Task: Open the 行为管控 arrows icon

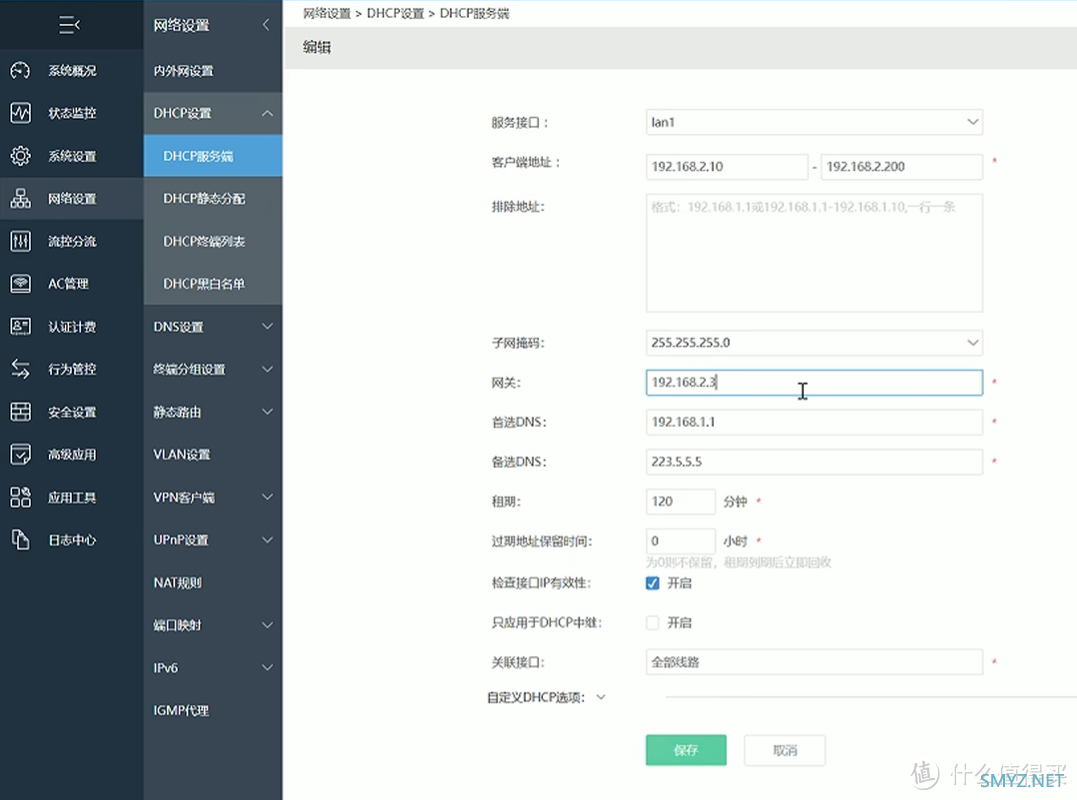Action: [21, 369]
